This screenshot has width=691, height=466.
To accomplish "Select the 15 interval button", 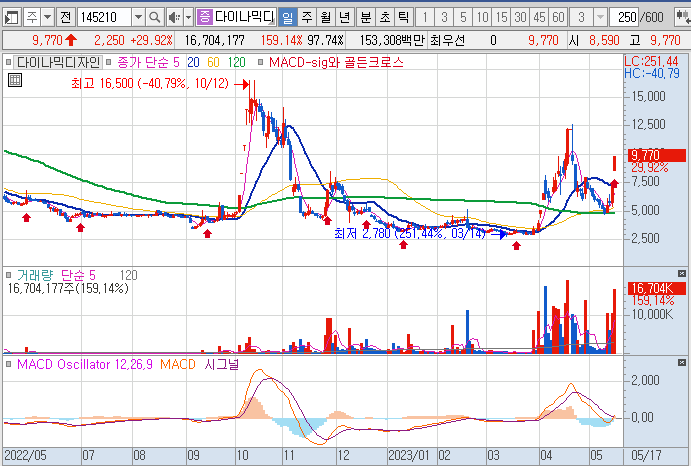I will (501, 18).
